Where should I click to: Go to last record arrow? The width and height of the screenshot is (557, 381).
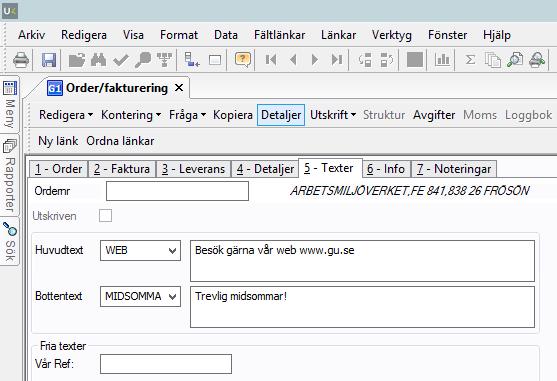[337, 60]
